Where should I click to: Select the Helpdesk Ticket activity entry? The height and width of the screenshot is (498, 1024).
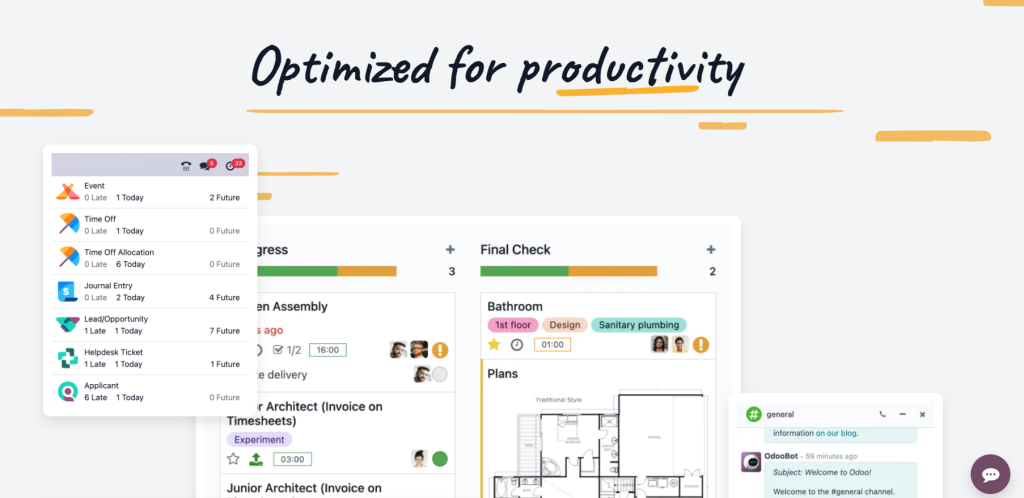pyautogui.click(x=148, y=358)
